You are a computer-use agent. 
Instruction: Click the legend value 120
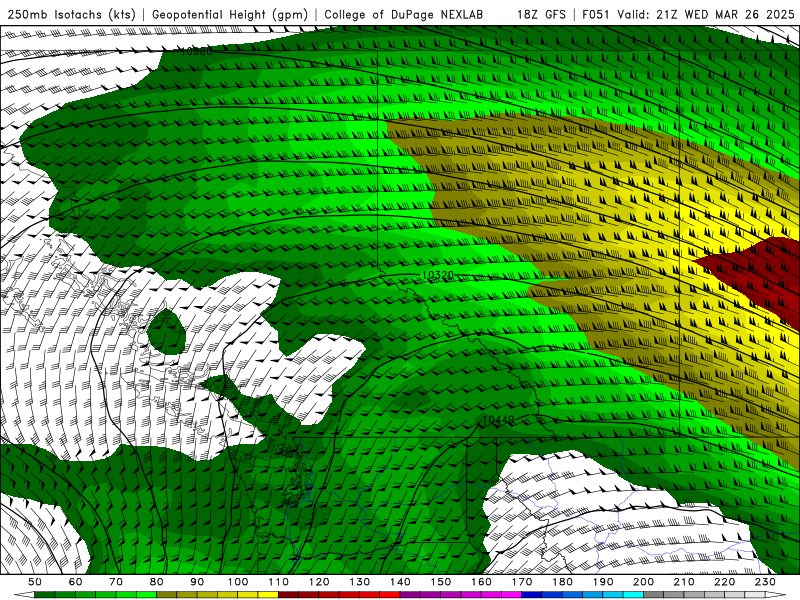pos(319,582)
